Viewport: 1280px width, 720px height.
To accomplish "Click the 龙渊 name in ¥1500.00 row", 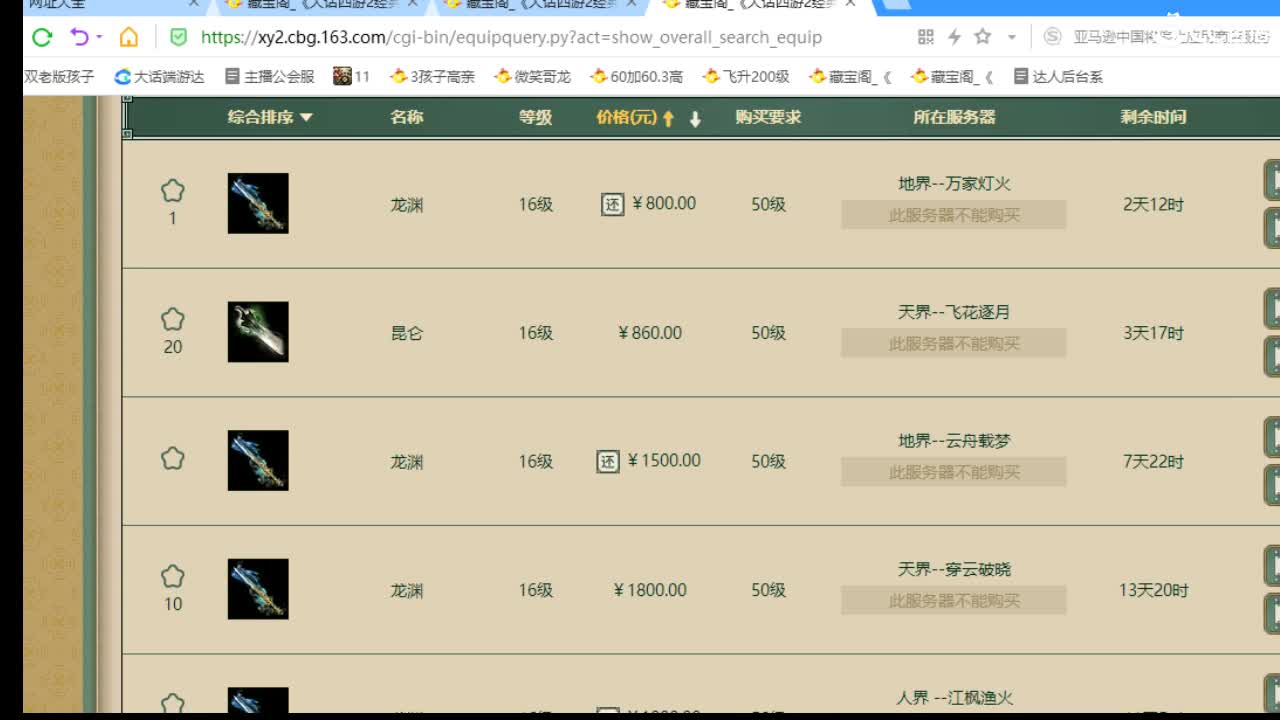I will tap(407, 462).
